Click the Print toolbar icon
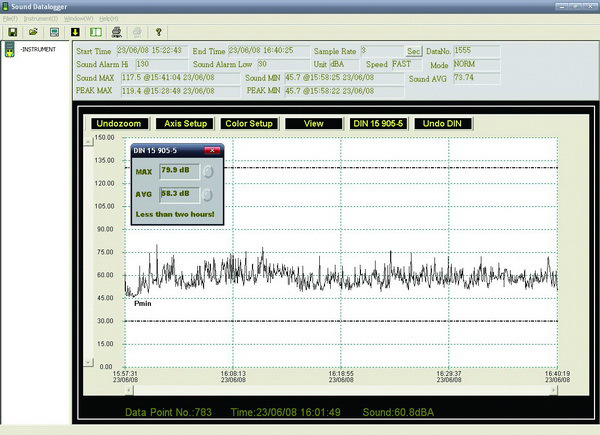Screen dimensions: 600x435 click(117, 32)
